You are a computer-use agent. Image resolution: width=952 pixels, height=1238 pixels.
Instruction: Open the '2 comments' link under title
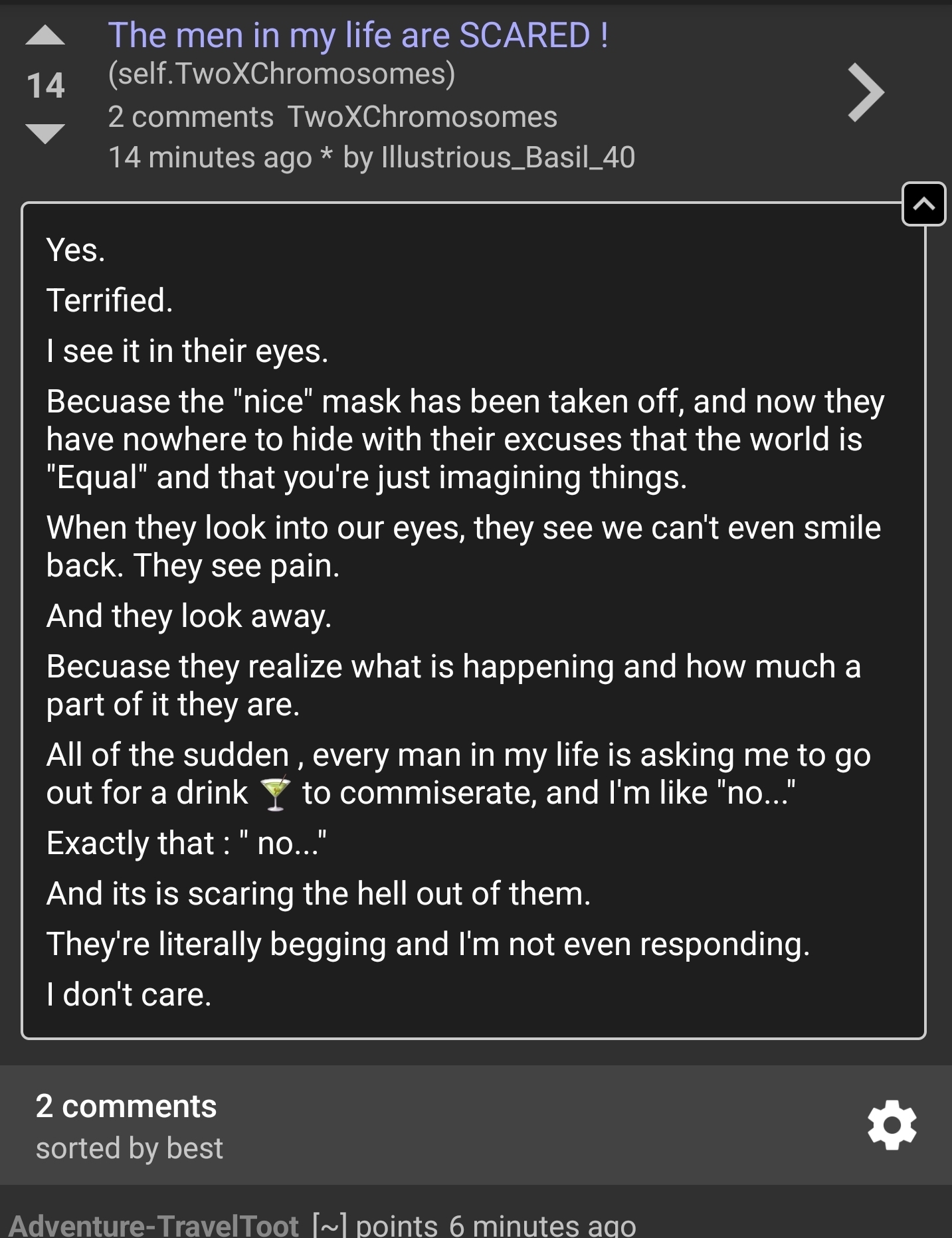(191, 117)
